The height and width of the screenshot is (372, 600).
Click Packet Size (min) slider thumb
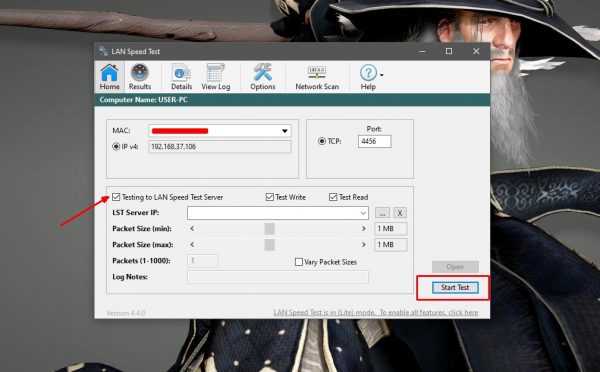(x=269, y=228)
